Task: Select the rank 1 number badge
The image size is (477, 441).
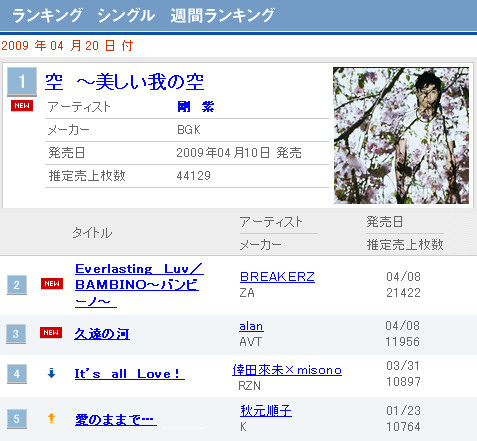Action: point(22,82)
